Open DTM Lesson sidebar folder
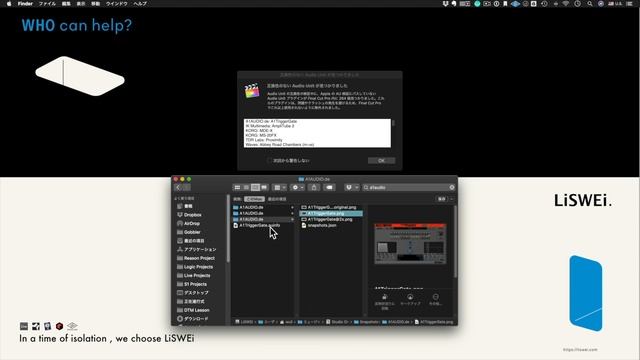Image resolution: width=640 pixels, height=360 pixels. click(196, 310)
